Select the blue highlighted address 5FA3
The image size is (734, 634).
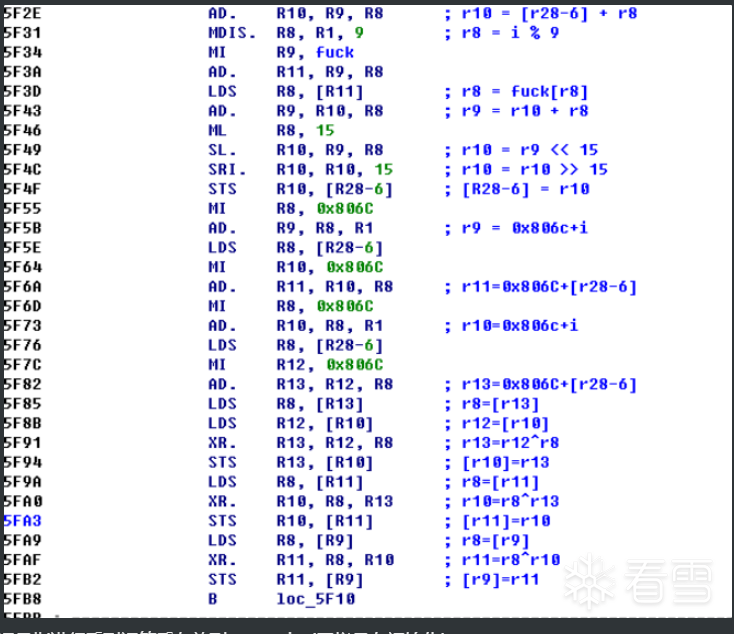(x=22, y=521)
